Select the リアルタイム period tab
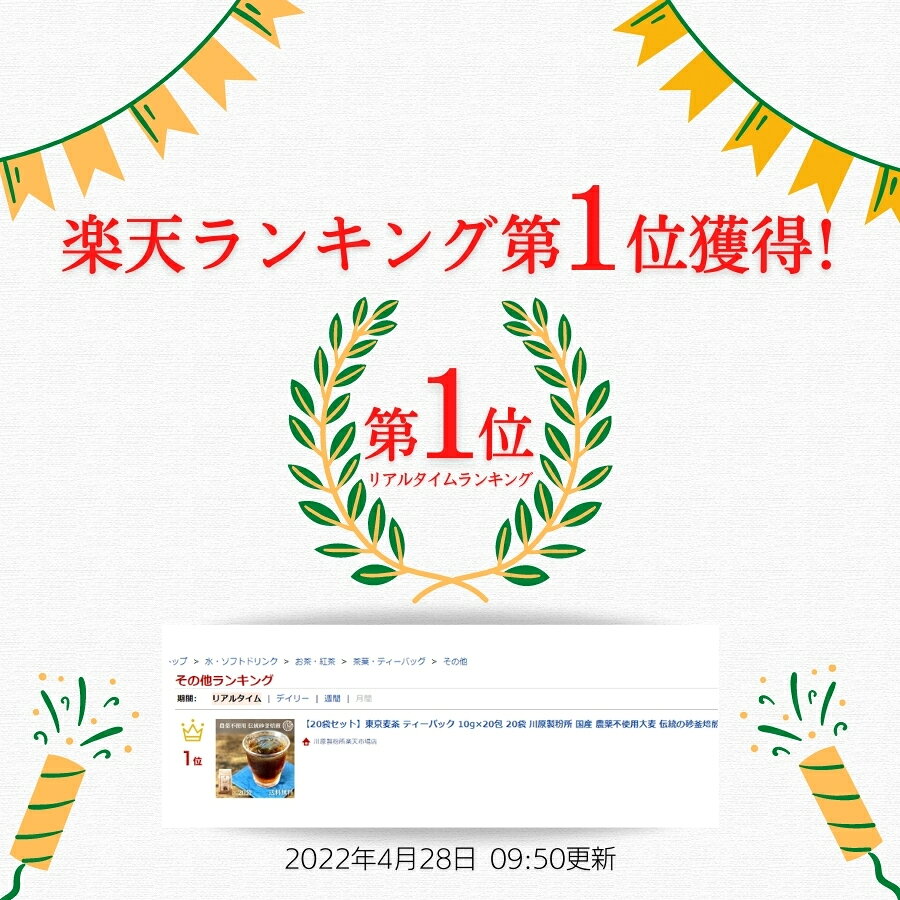This screenshot has width=900, height=900. [236, 699]
